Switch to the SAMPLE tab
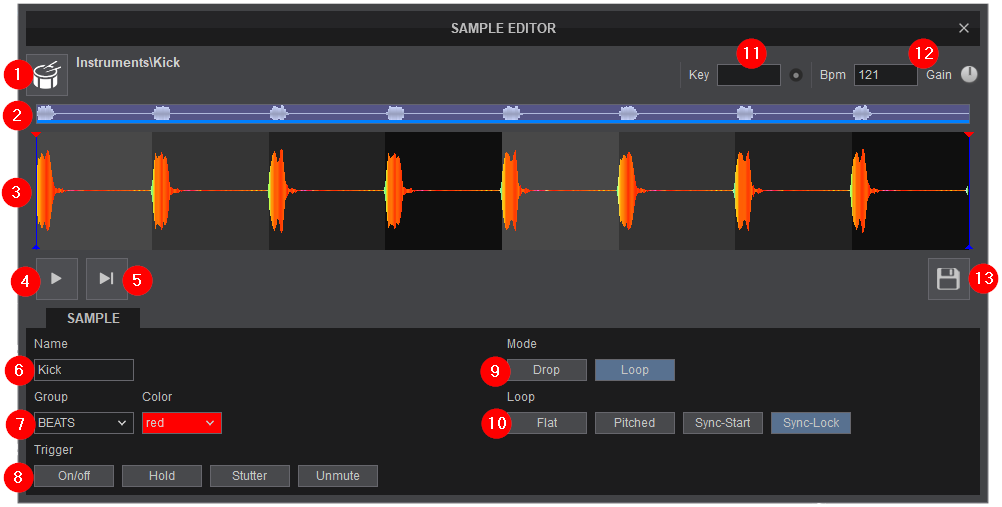 tap(93, 318)
